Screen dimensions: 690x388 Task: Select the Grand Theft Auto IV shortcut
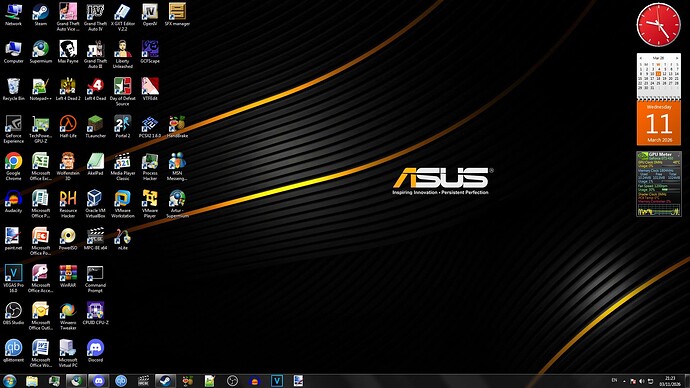[x=95, y=17]
